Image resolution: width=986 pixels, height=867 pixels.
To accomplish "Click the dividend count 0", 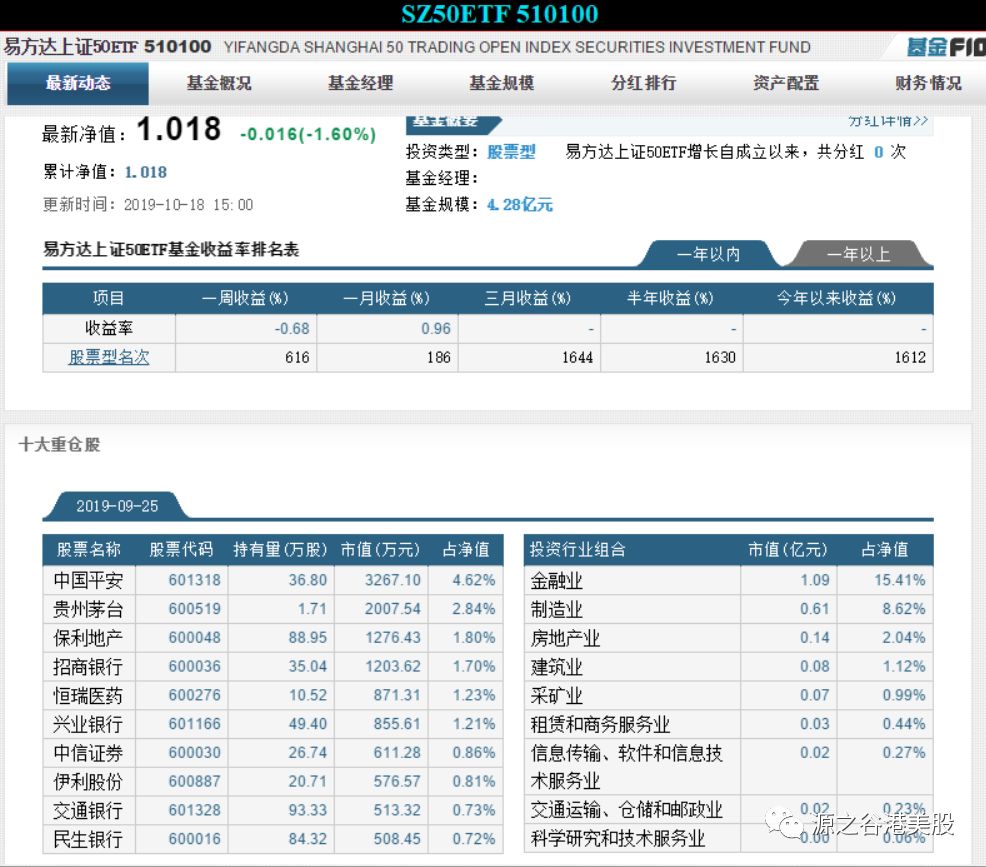I will pos(878,152).
